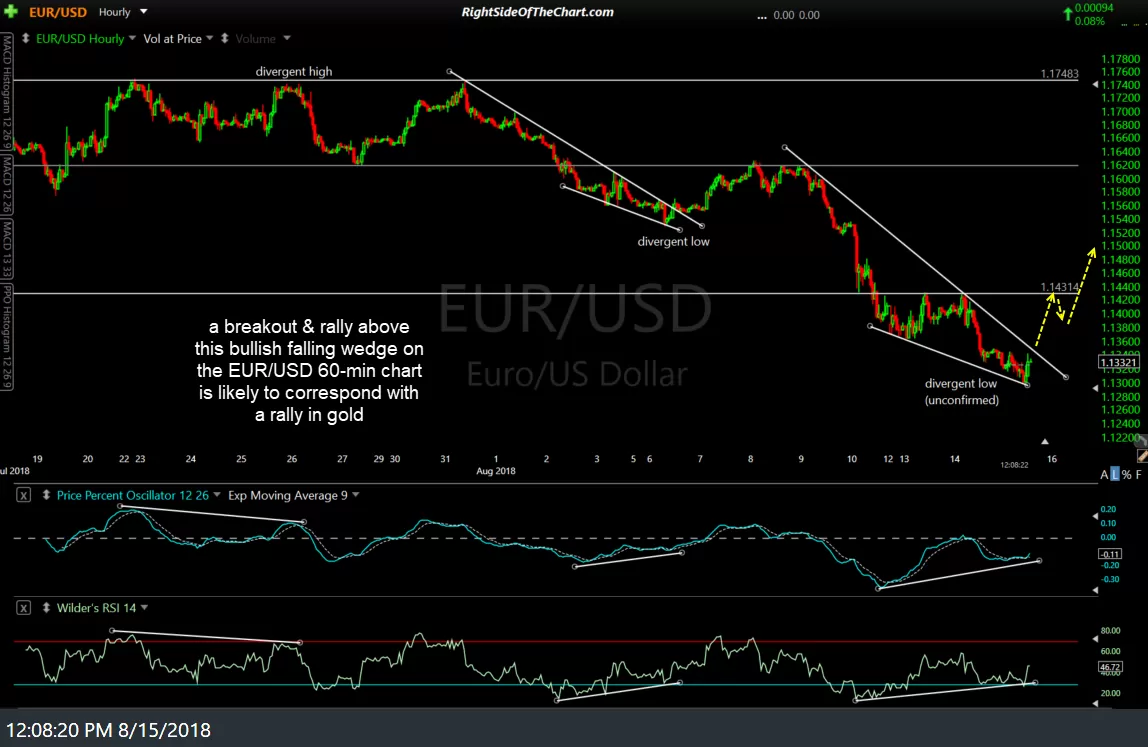Click the 12:08:20 PM 8/15/2018 timestamp
The image size is (1148, 747).
coord(108,730)
